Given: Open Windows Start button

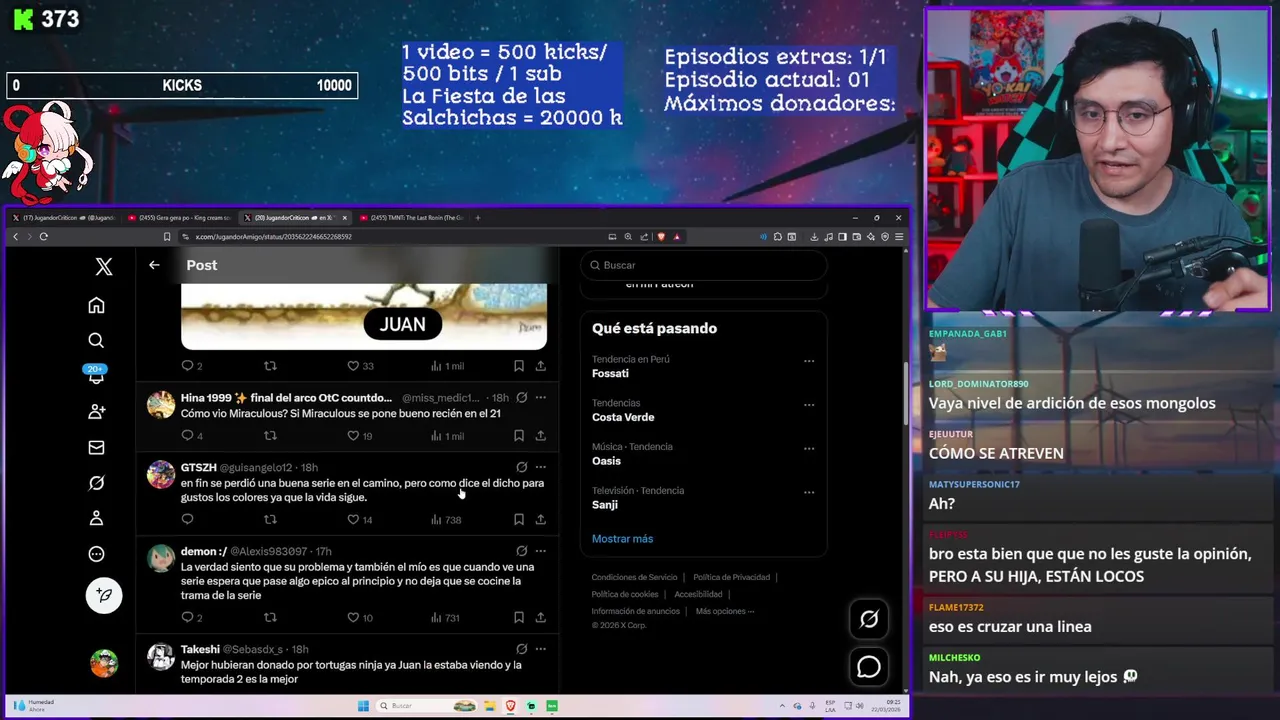Looking at the screenshot, I should click(x=364, y=706).
